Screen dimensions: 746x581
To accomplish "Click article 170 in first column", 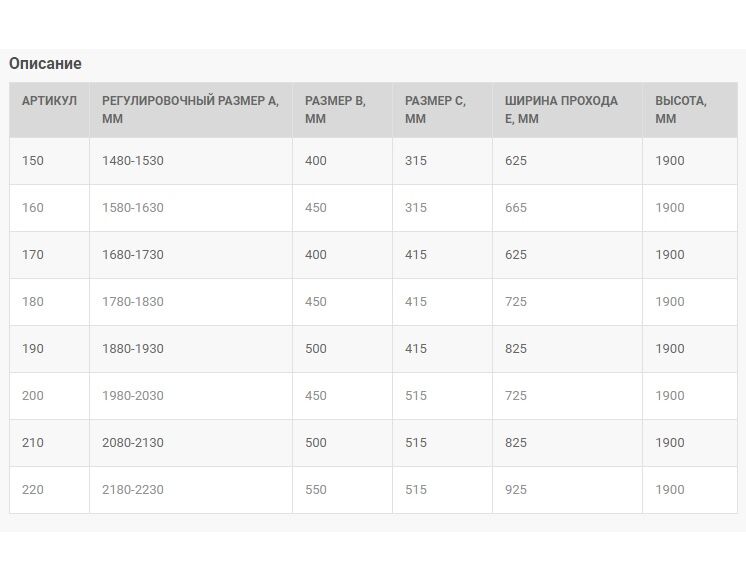I will point(33,255).
